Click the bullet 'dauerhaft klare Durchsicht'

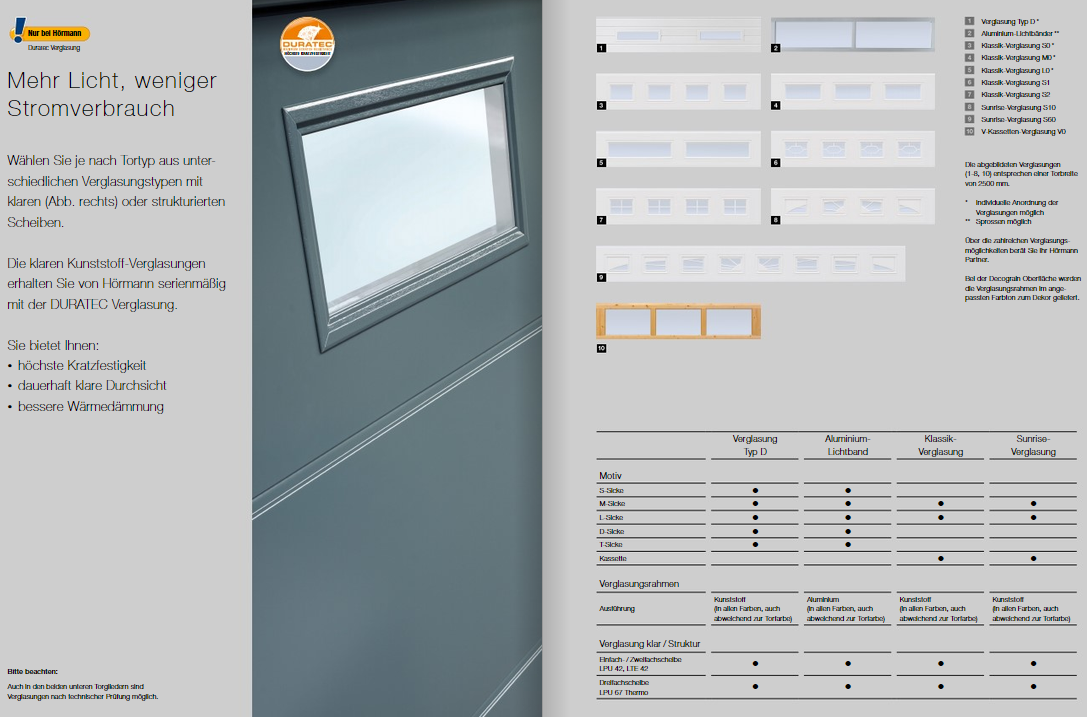92,386
